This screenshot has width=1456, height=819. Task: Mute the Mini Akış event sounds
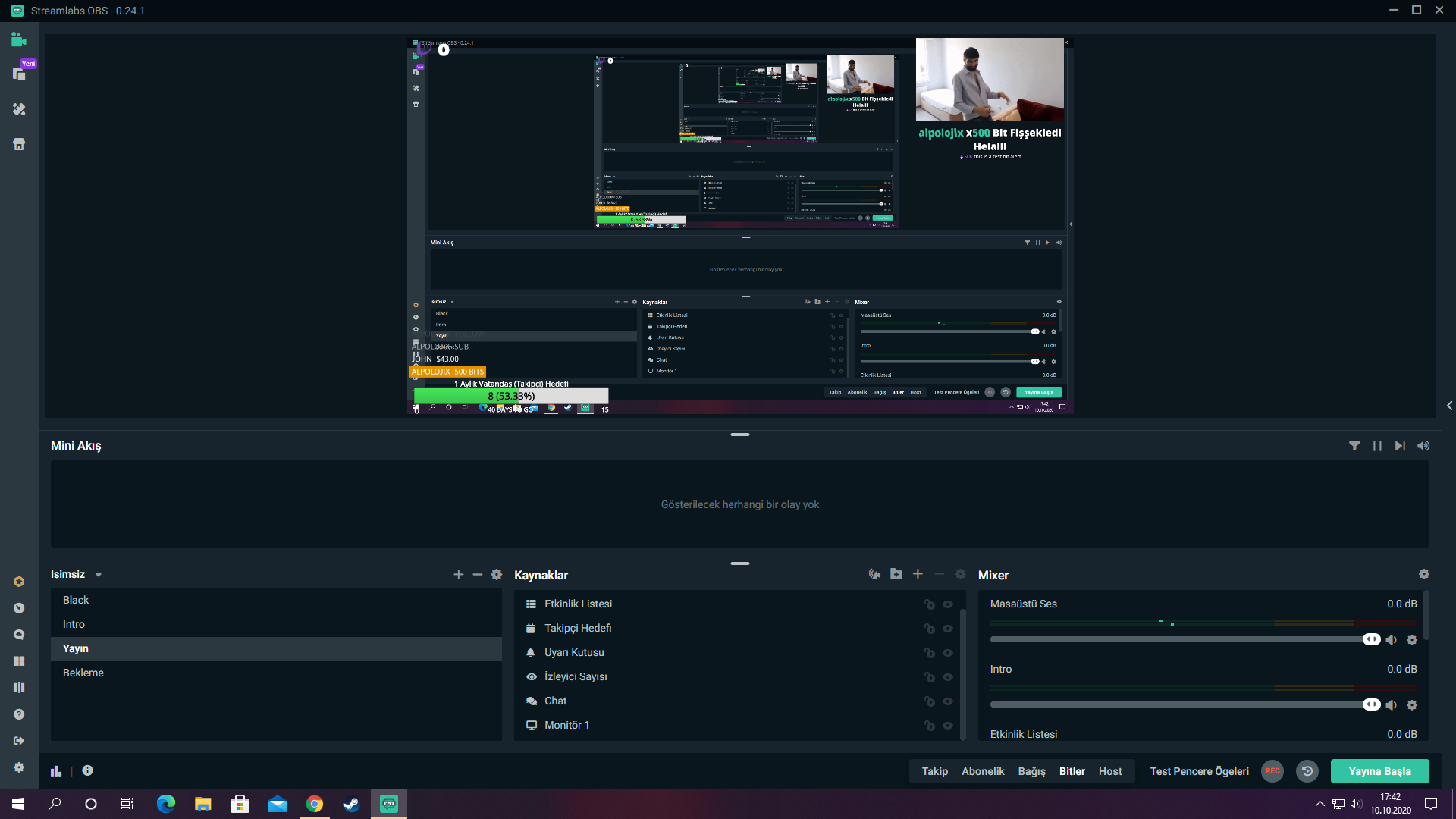(x=1423, y=446)
